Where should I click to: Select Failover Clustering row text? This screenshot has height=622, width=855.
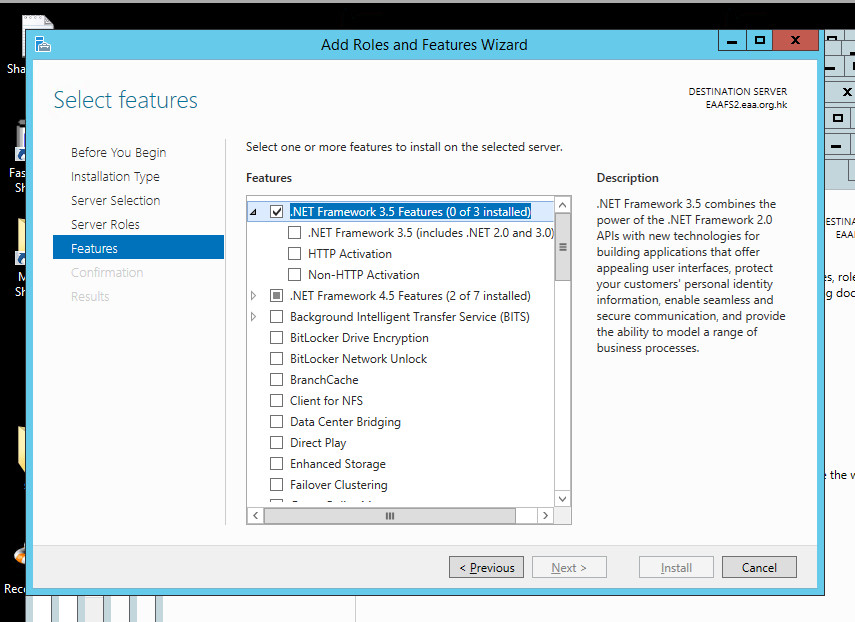pyautogui.click(x=339, y=485)
